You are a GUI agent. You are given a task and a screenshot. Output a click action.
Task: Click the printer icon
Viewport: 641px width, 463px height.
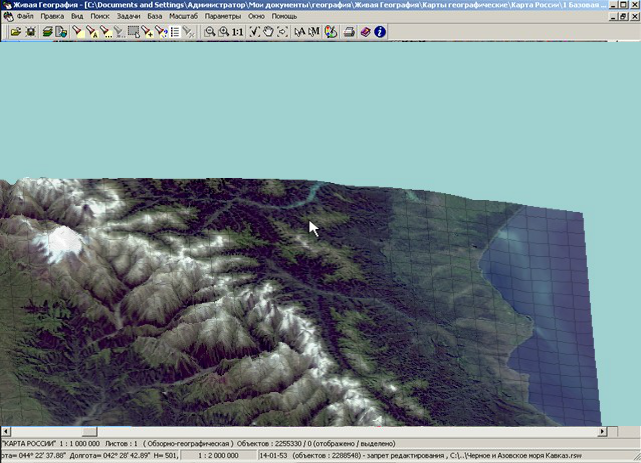coord(349,32)
